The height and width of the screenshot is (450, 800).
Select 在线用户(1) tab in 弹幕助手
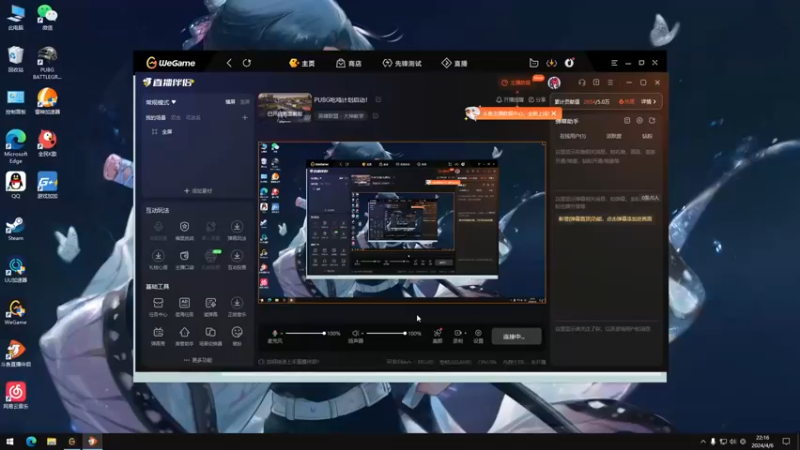click(x=572, y=137)
